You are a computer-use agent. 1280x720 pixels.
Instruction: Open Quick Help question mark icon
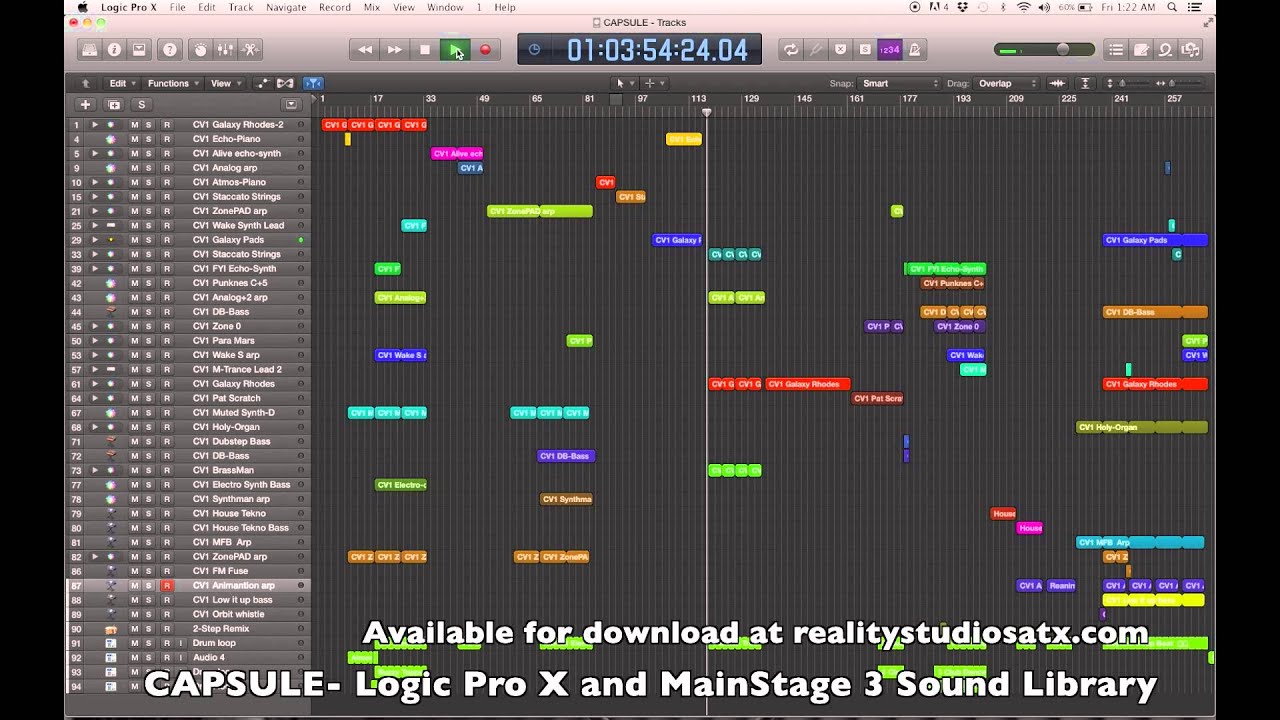[170, 49]
